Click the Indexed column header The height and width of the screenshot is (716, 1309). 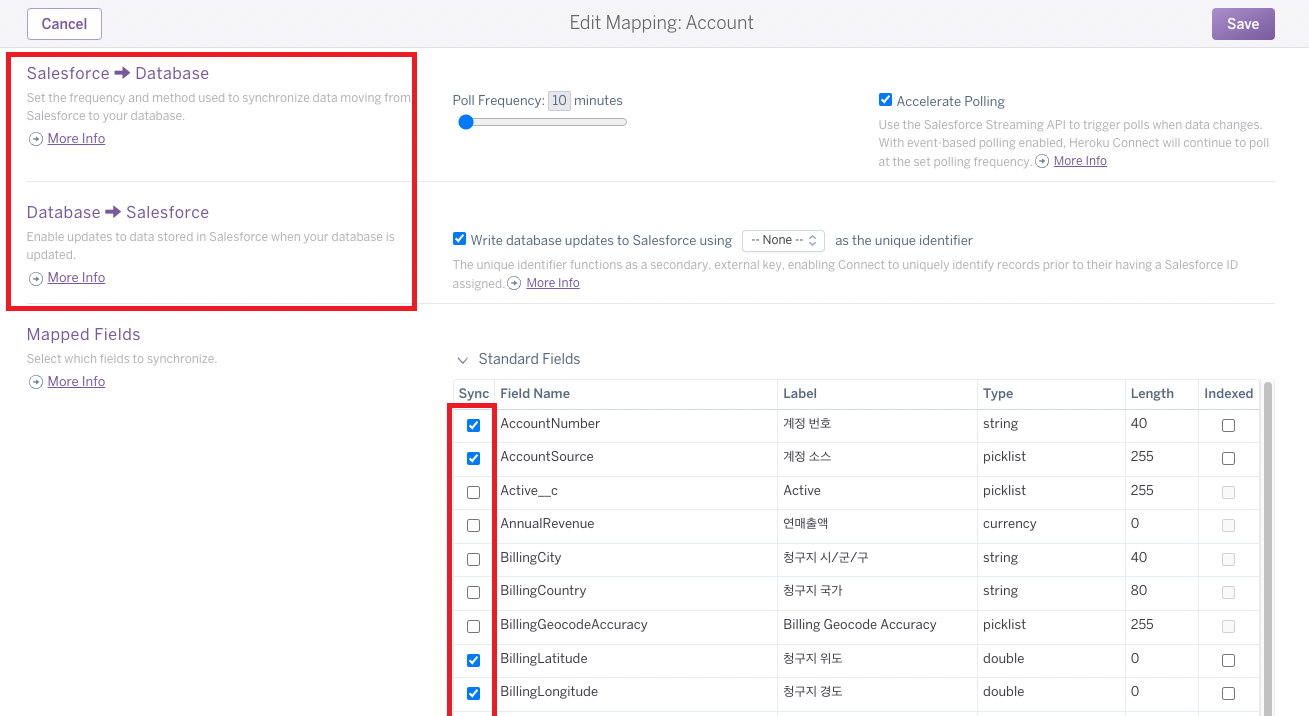coord(1228,394)
